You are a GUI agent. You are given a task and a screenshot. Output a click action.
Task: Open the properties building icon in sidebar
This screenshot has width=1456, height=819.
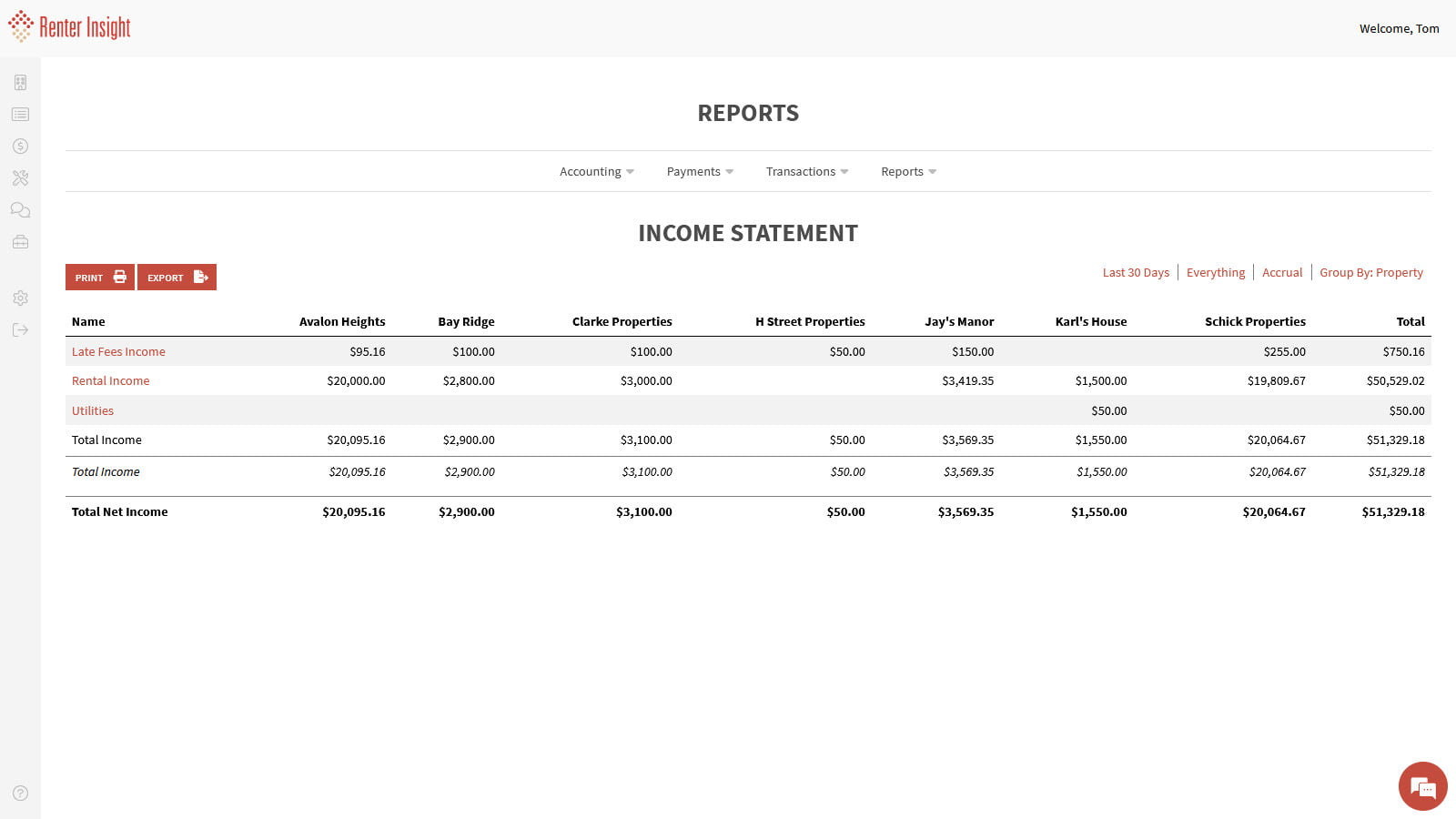point(20,83)
